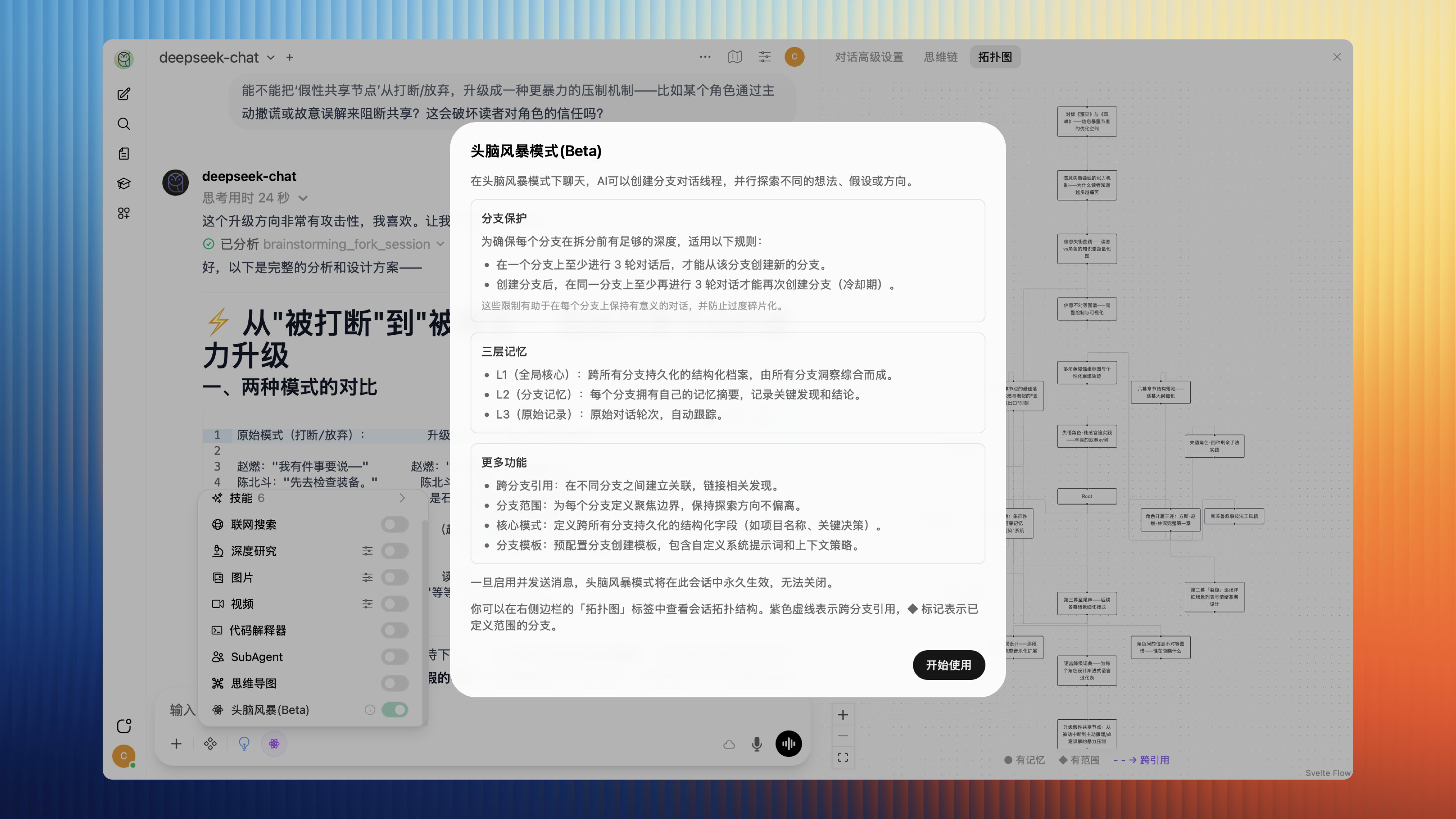
Task: Click Svelte Flow attribution link
Action: [x=1328, y=773]
